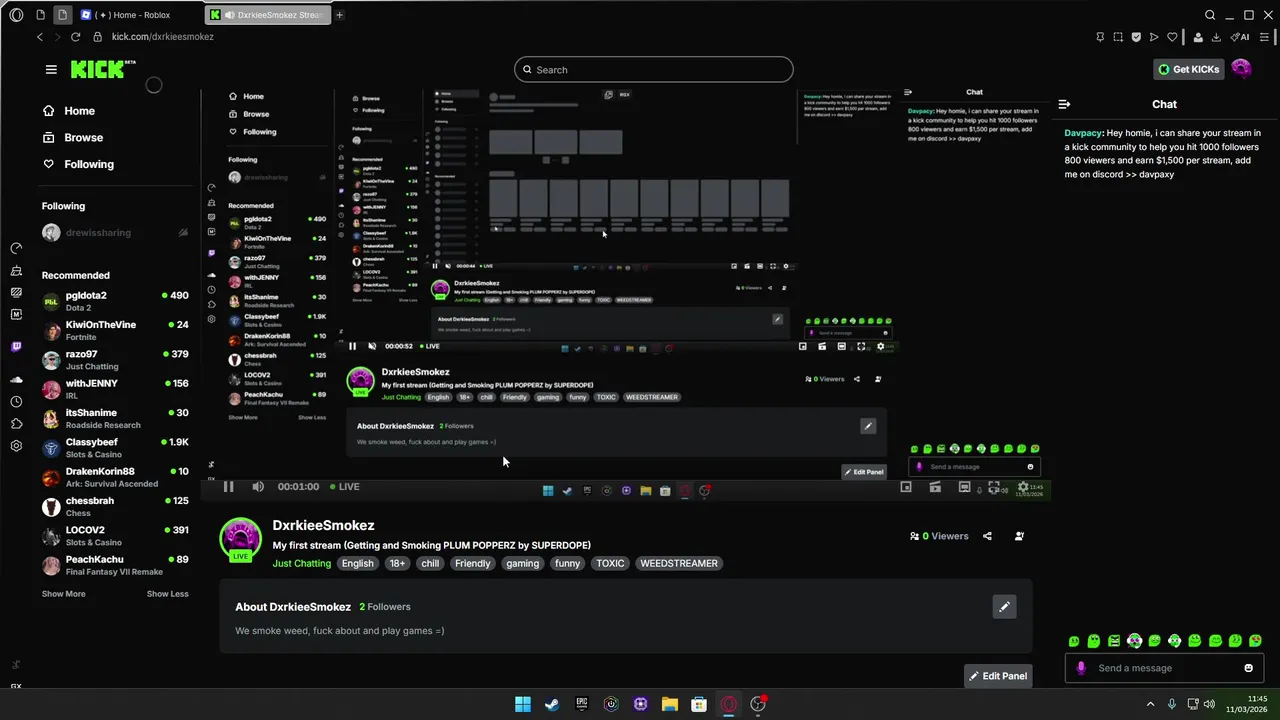Toggle picture-in-picture mini player
Viewport: 1280px width, 720px height.
[906, 487]
